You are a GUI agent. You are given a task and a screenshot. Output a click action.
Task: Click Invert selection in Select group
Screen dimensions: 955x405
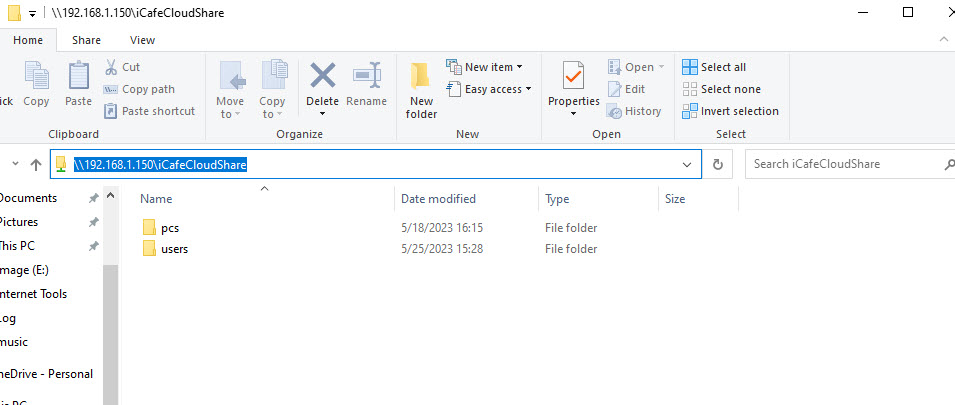730,111
